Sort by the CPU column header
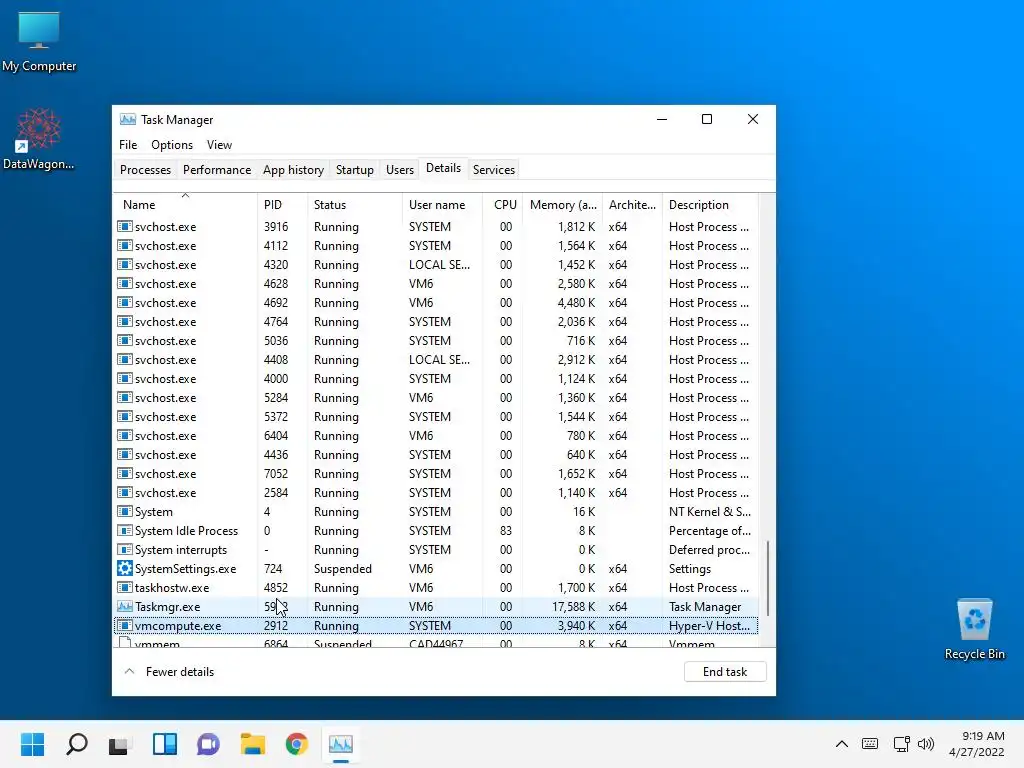Viewport: 1024px width, 768px height. (502, 204)
